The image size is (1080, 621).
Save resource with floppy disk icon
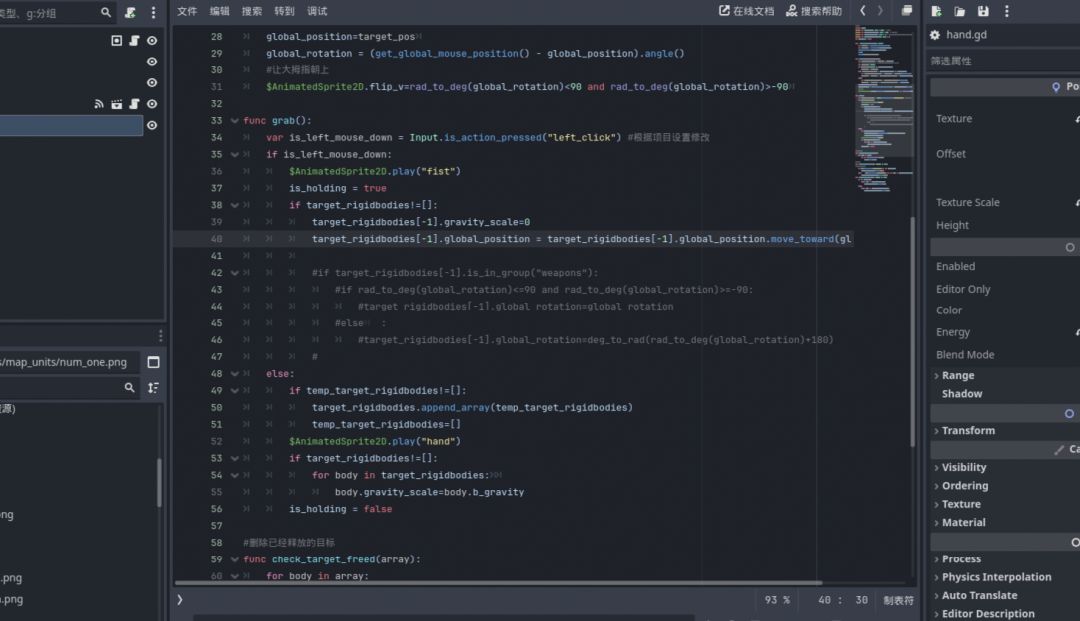[x=983, y=11]
